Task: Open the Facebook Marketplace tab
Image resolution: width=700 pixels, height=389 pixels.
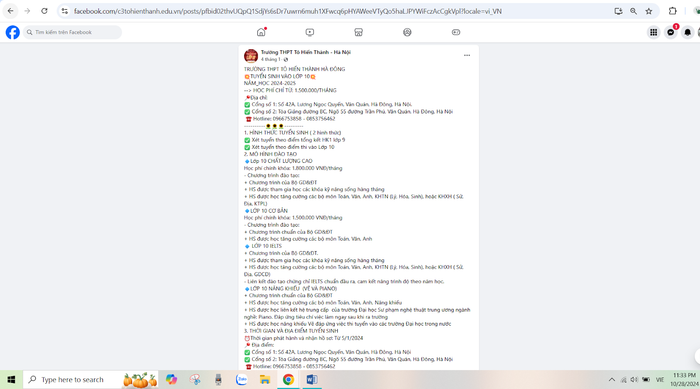Action: click(x=358, y=32)
